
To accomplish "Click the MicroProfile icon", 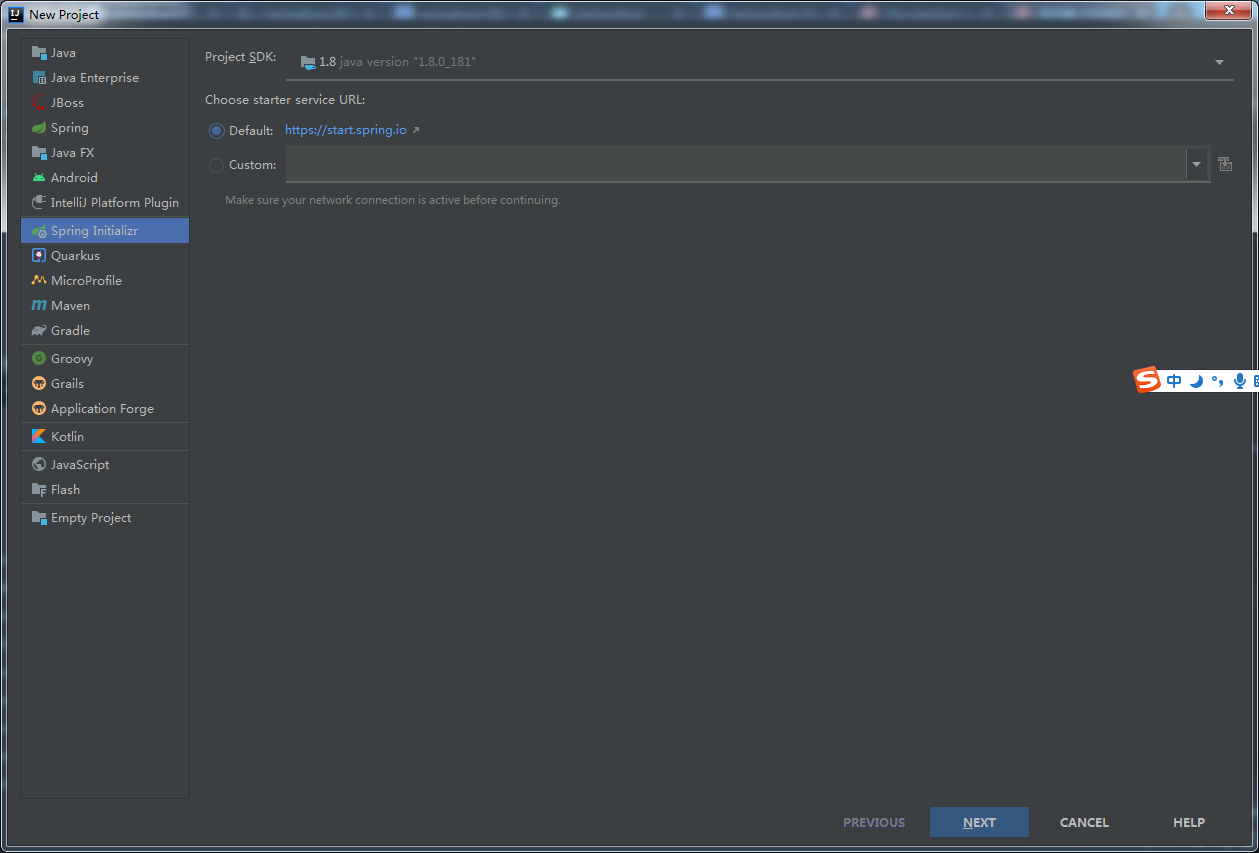I will pyautogui.click(x=39, y=281).
